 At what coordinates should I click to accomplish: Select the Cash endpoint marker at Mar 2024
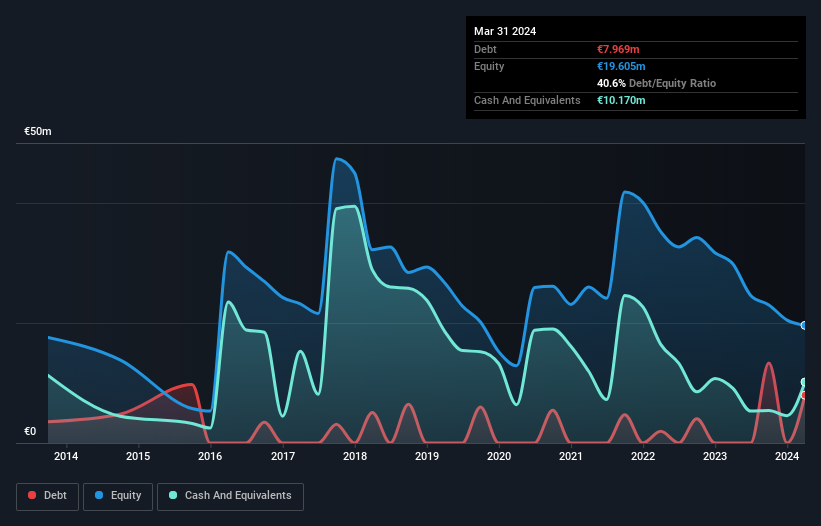point(804,382)
